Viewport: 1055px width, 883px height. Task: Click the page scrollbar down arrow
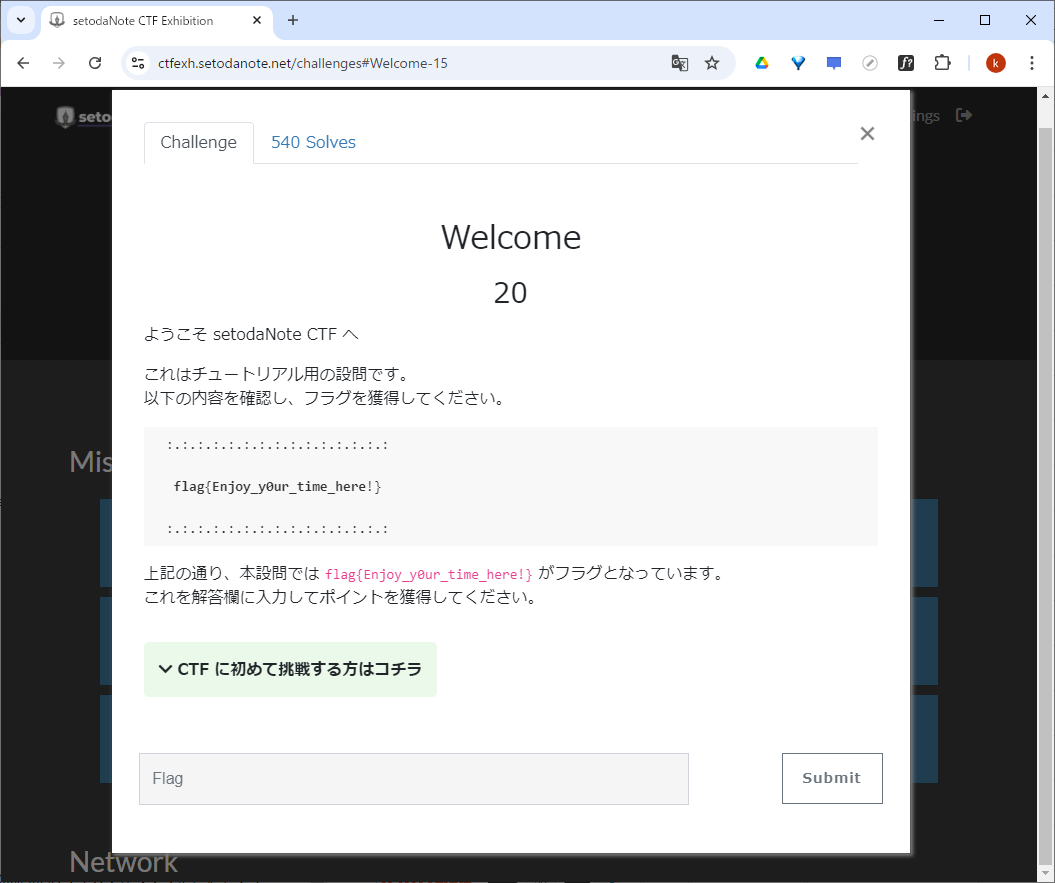1046,872
